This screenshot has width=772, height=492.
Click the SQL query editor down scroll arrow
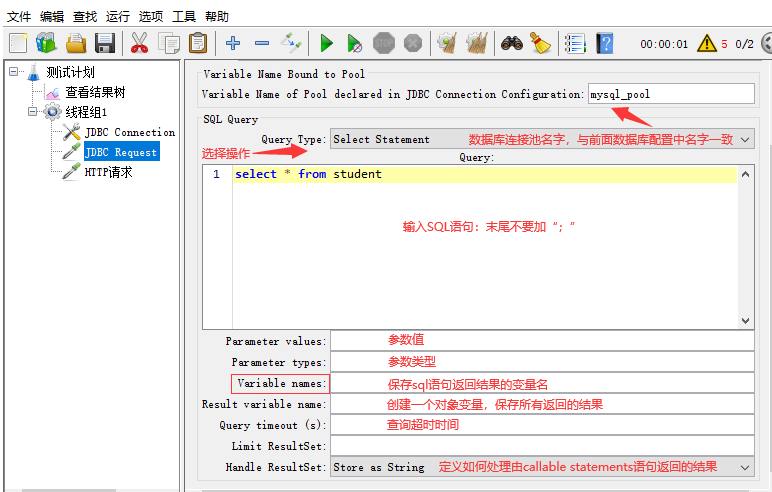(745, 321)
